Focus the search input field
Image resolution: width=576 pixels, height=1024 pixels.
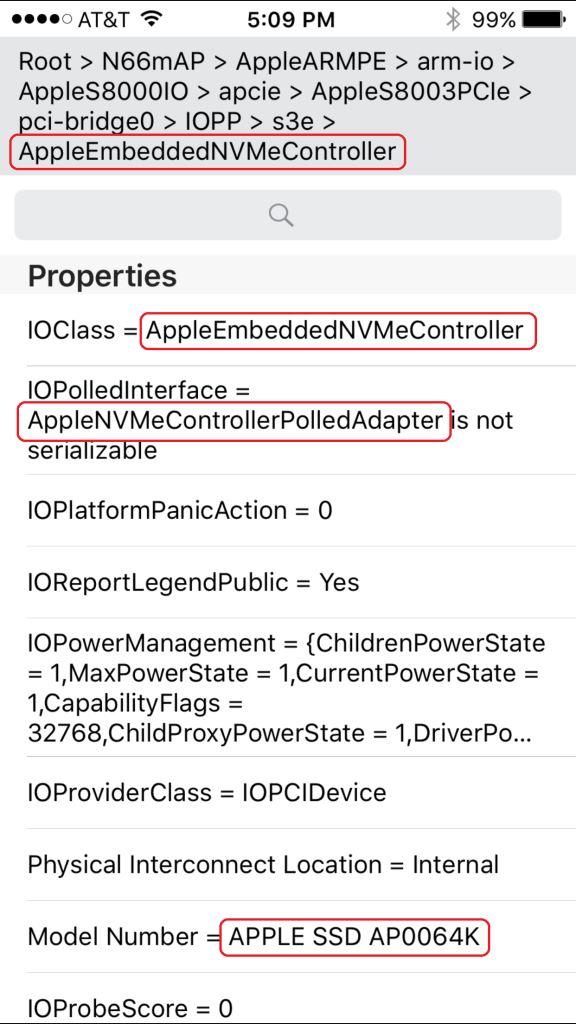click(288, 215)
